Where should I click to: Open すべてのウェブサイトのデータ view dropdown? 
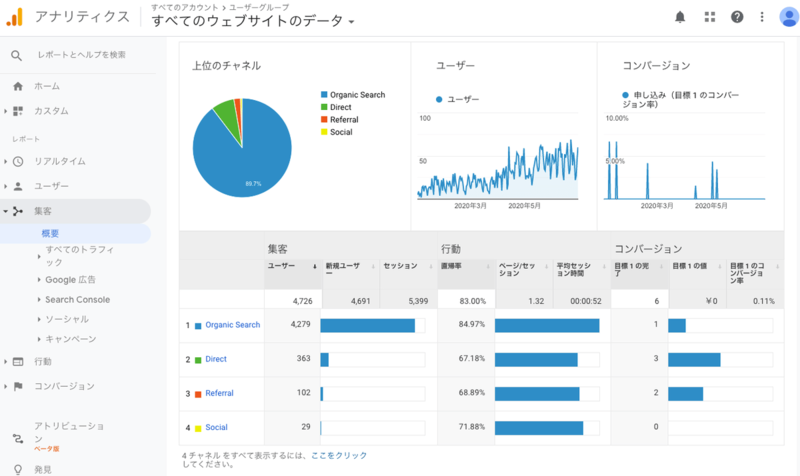(253, 21)
